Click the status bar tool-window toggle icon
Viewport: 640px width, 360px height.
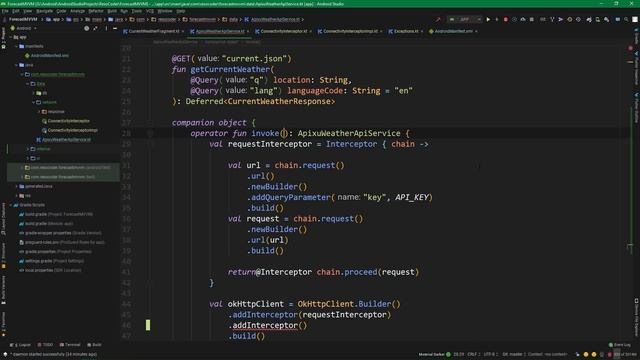pos(5,354)
